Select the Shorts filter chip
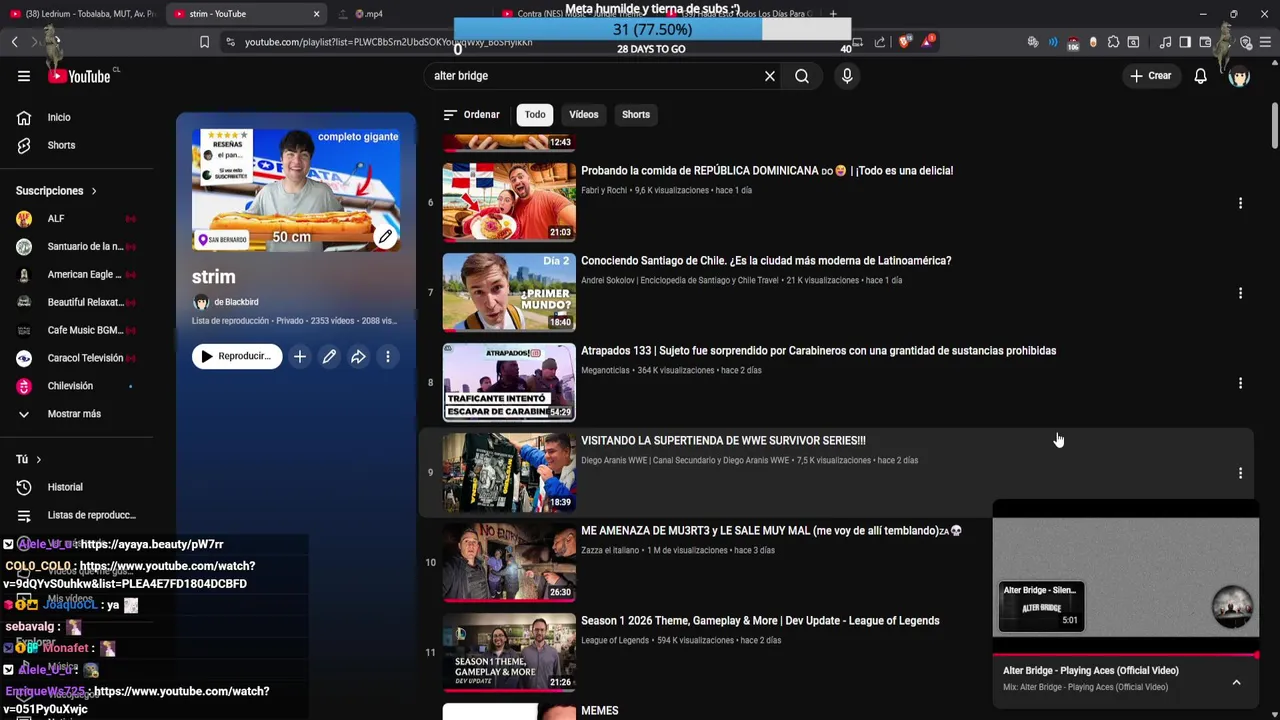1280x720 pixels. pos(636,114)
